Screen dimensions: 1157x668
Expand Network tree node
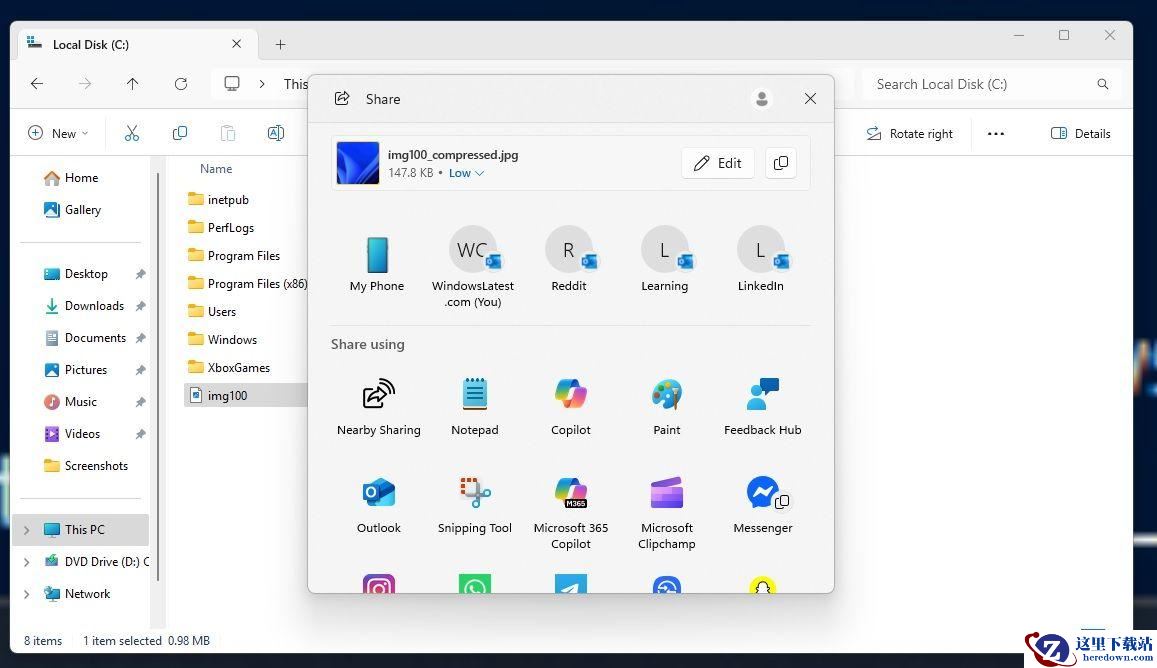tap(27, 594)
